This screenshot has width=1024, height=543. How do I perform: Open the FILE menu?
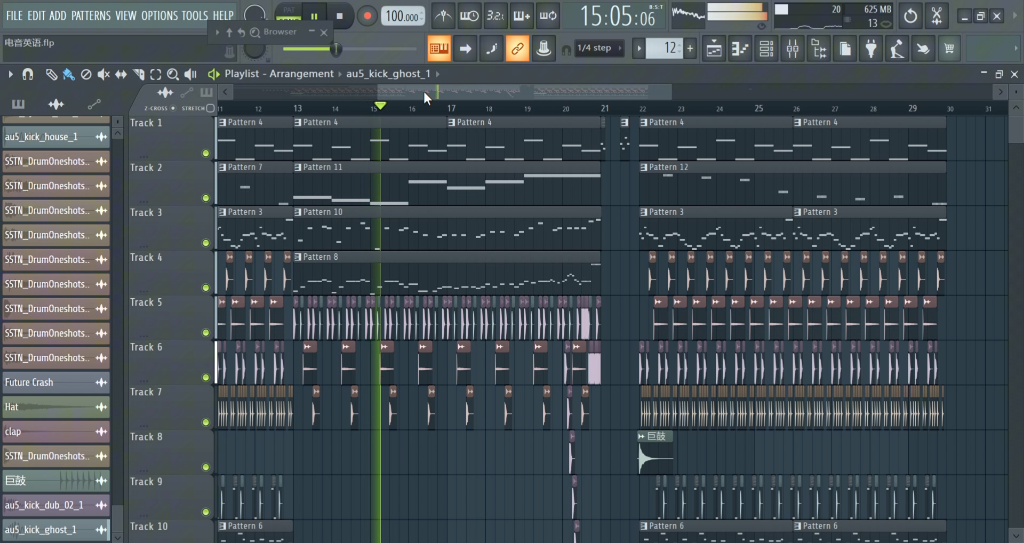(x=14, y=15)
